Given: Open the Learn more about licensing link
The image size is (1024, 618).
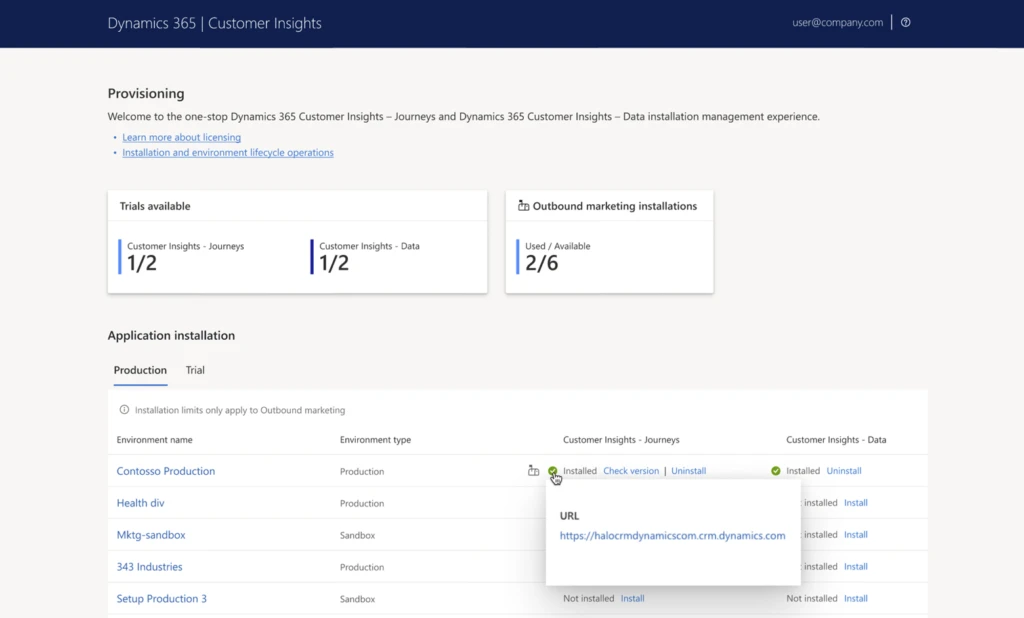Looking at the screenshot, I should tap(181, 137).
